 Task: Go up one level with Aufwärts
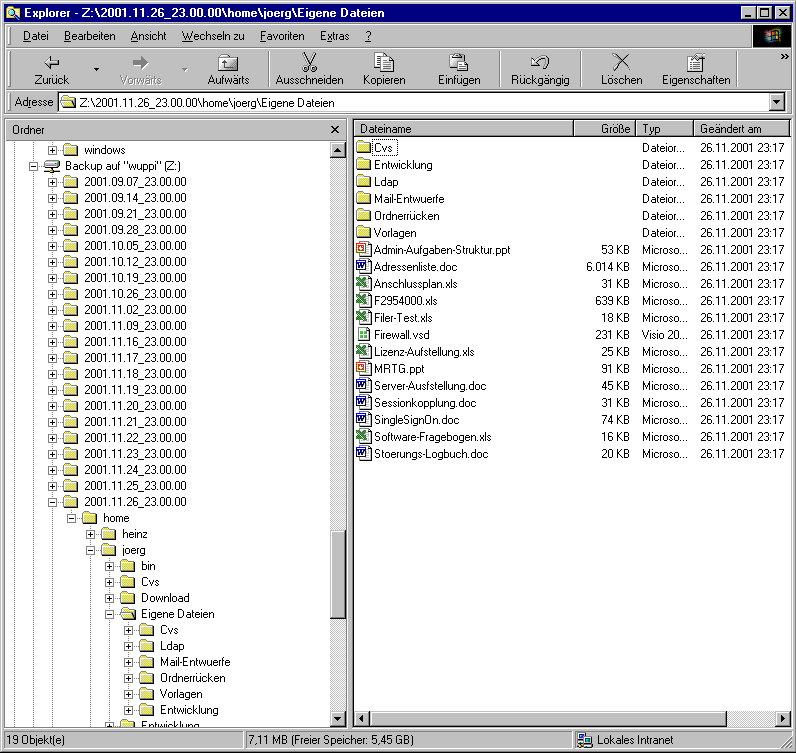tap(228, 63)
